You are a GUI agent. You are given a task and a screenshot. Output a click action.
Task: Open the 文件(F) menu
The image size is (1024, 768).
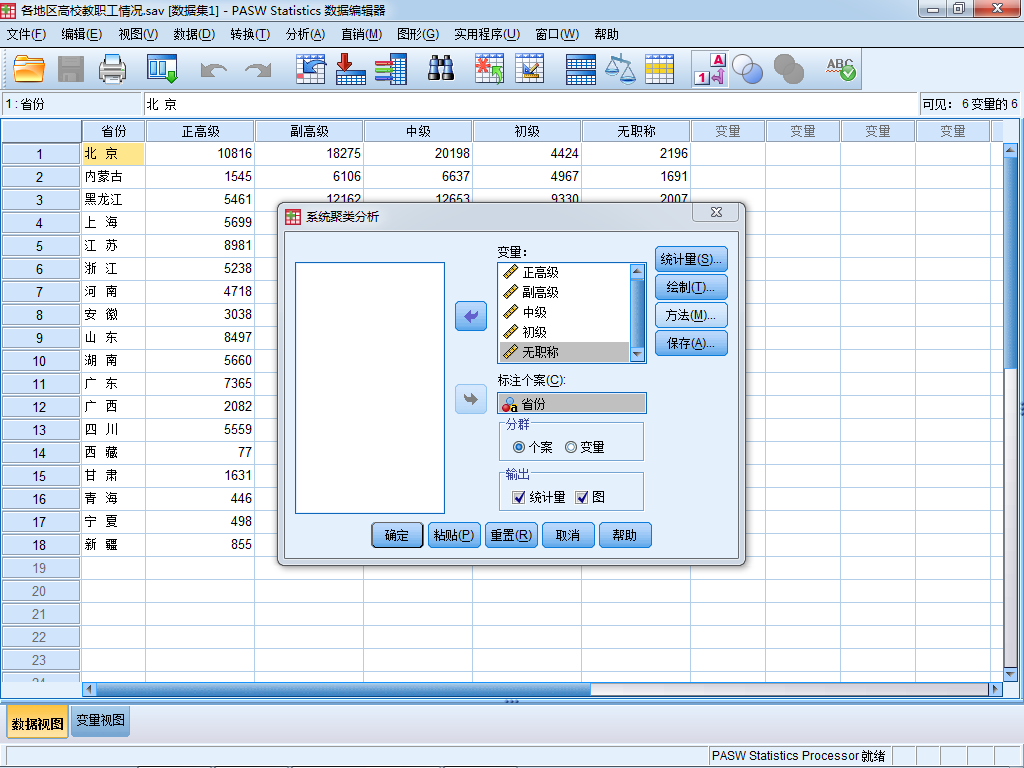tap(25, 34)
